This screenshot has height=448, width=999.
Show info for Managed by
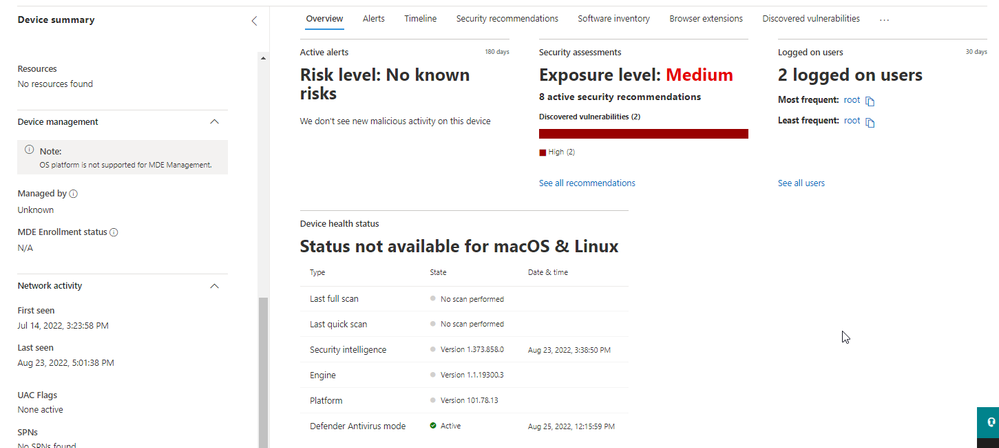coord(73,194)
